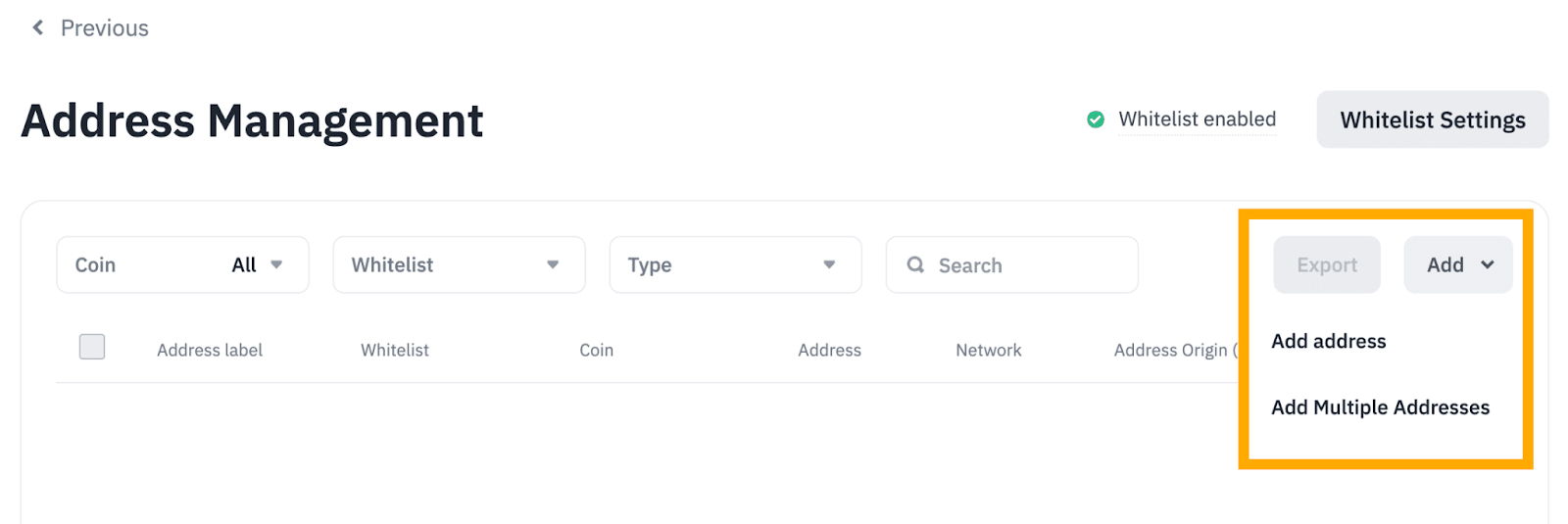Tick the select-all addresses checkbox

pos(92,347)
